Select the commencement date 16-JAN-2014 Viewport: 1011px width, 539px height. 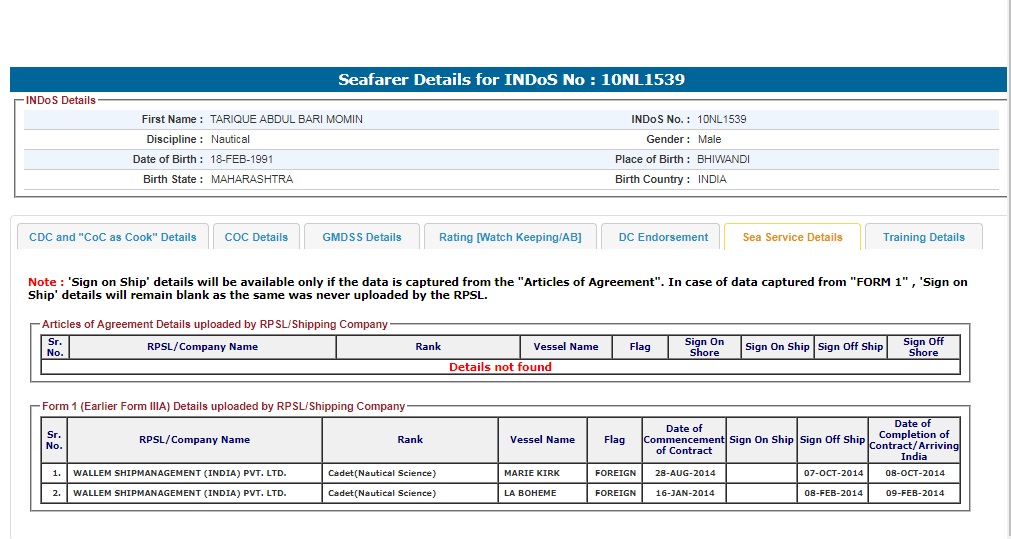click(x=684, y=493)
